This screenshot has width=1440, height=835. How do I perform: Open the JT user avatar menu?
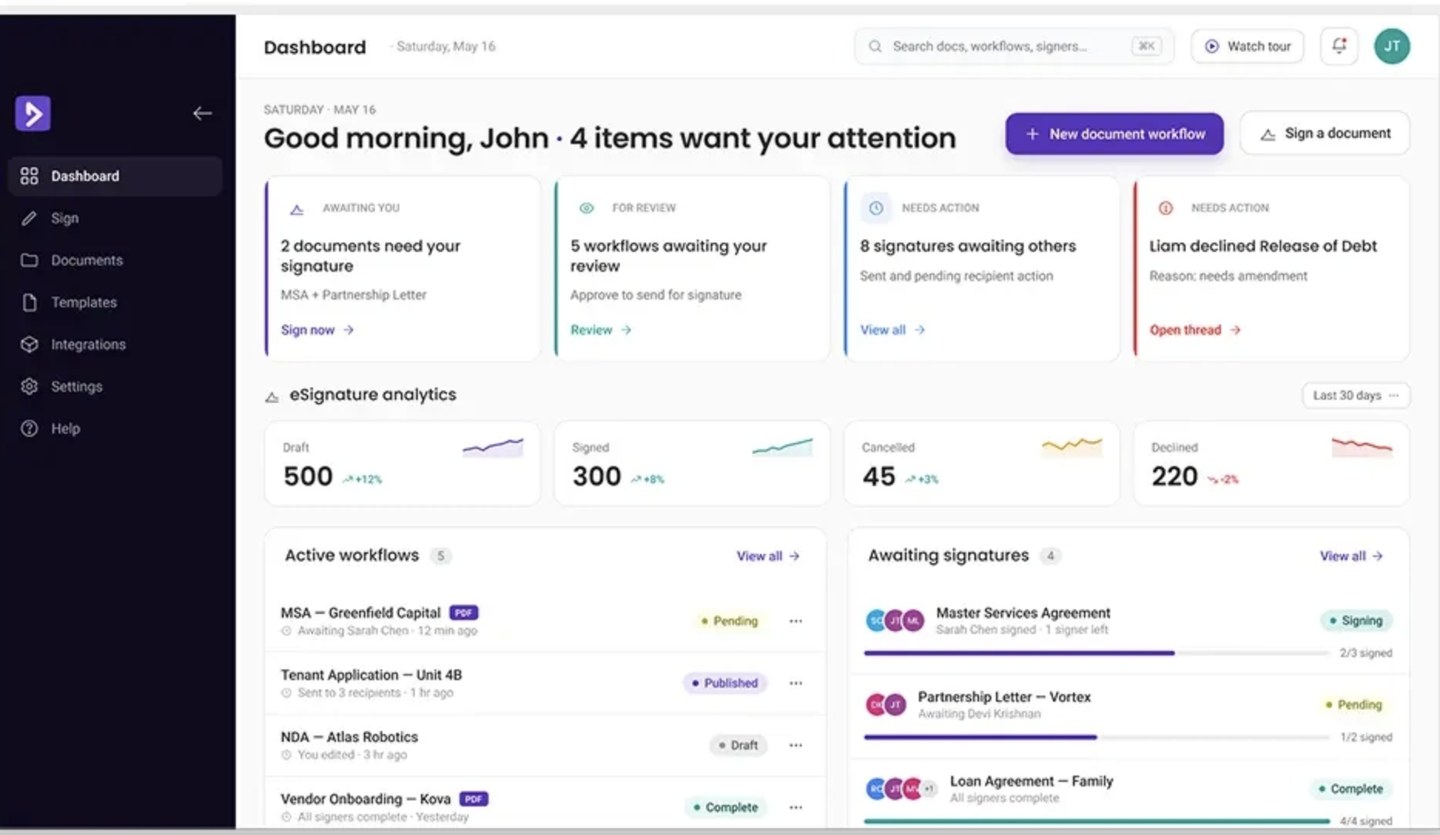[1392, 46]
